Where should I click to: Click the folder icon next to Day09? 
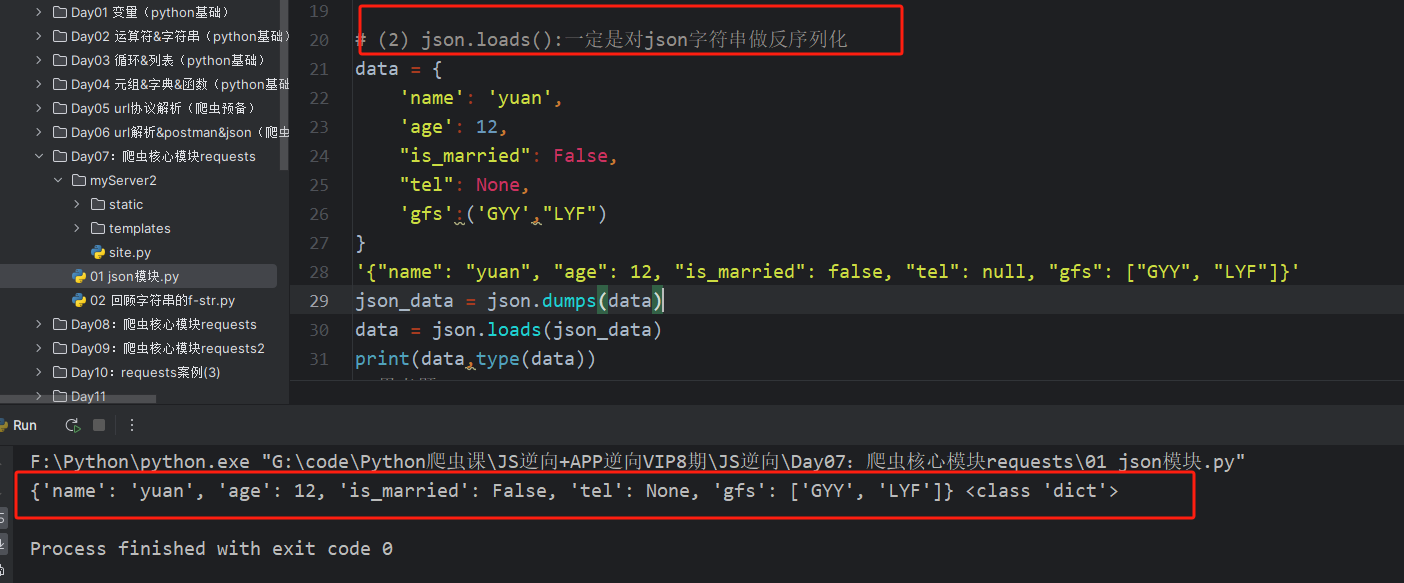coord(60,348)
